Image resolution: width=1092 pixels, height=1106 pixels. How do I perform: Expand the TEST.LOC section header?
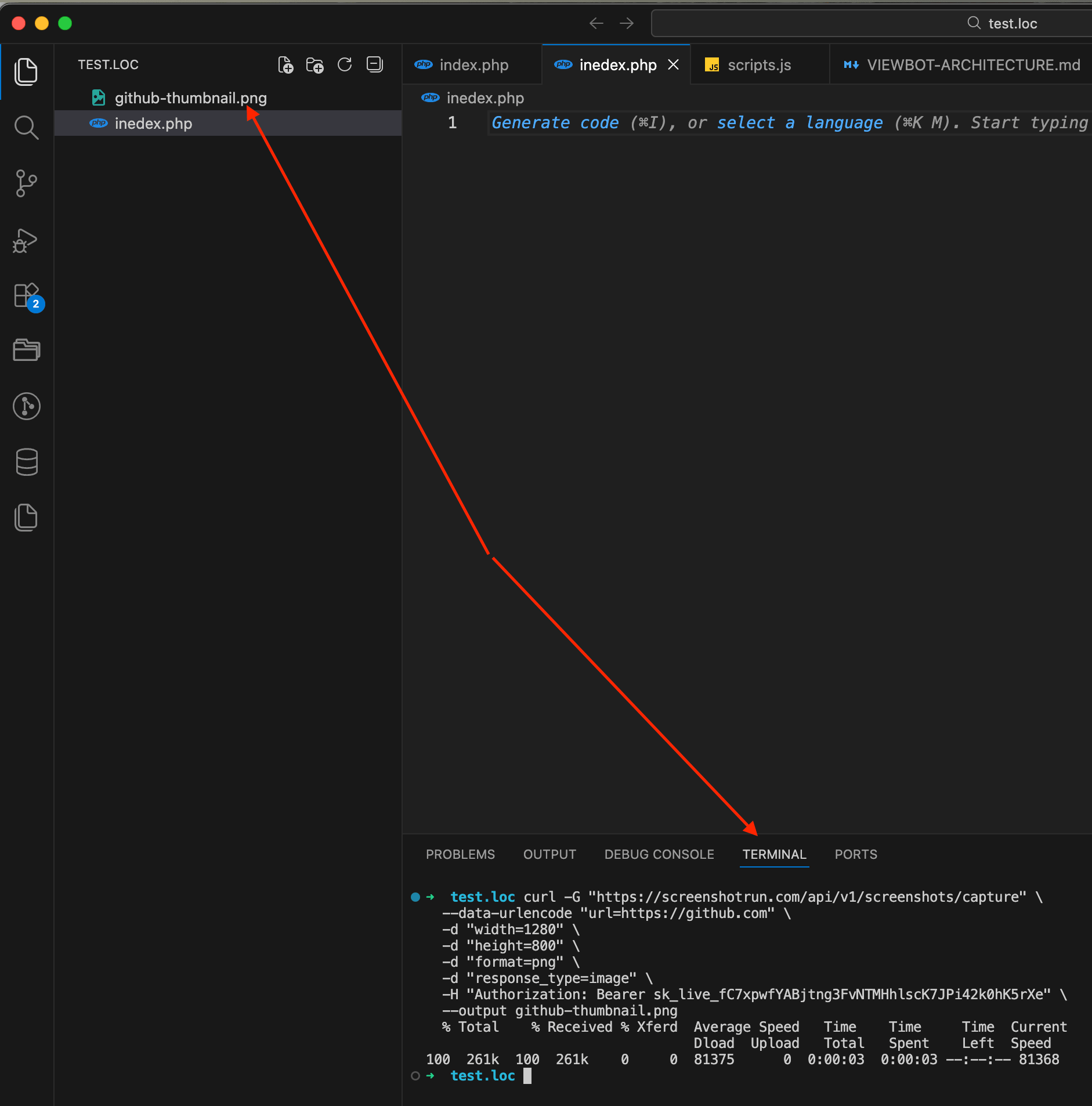[108, 64]
